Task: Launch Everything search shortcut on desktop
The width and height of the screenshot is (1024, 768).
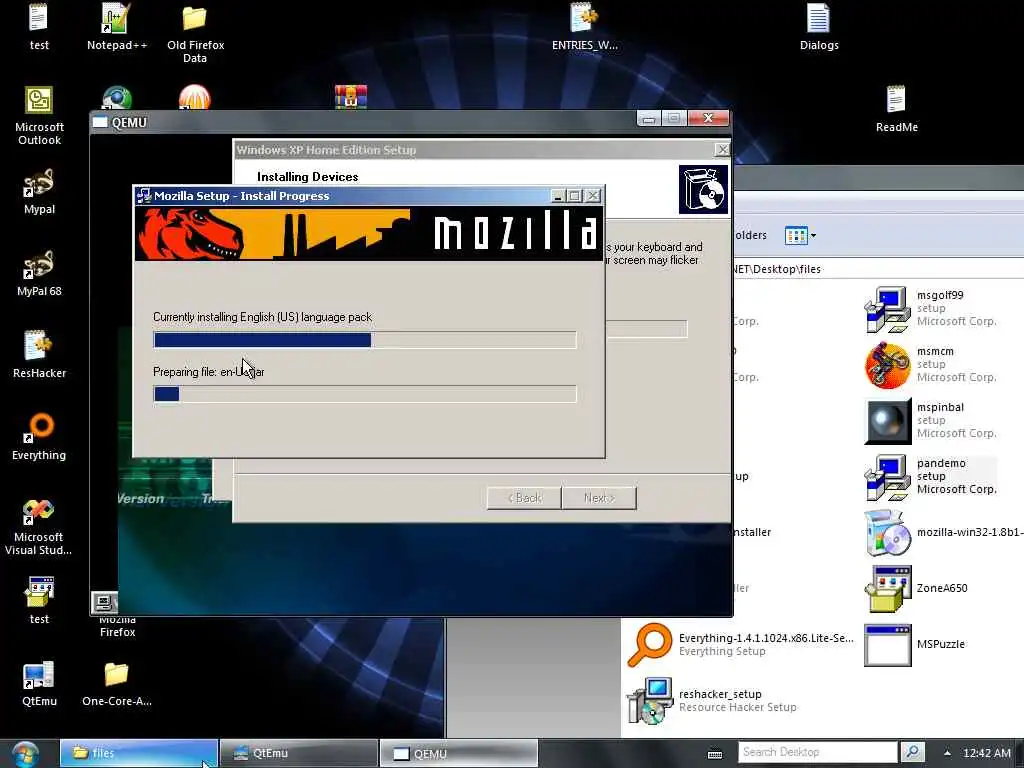Action: tap(39, 436)
